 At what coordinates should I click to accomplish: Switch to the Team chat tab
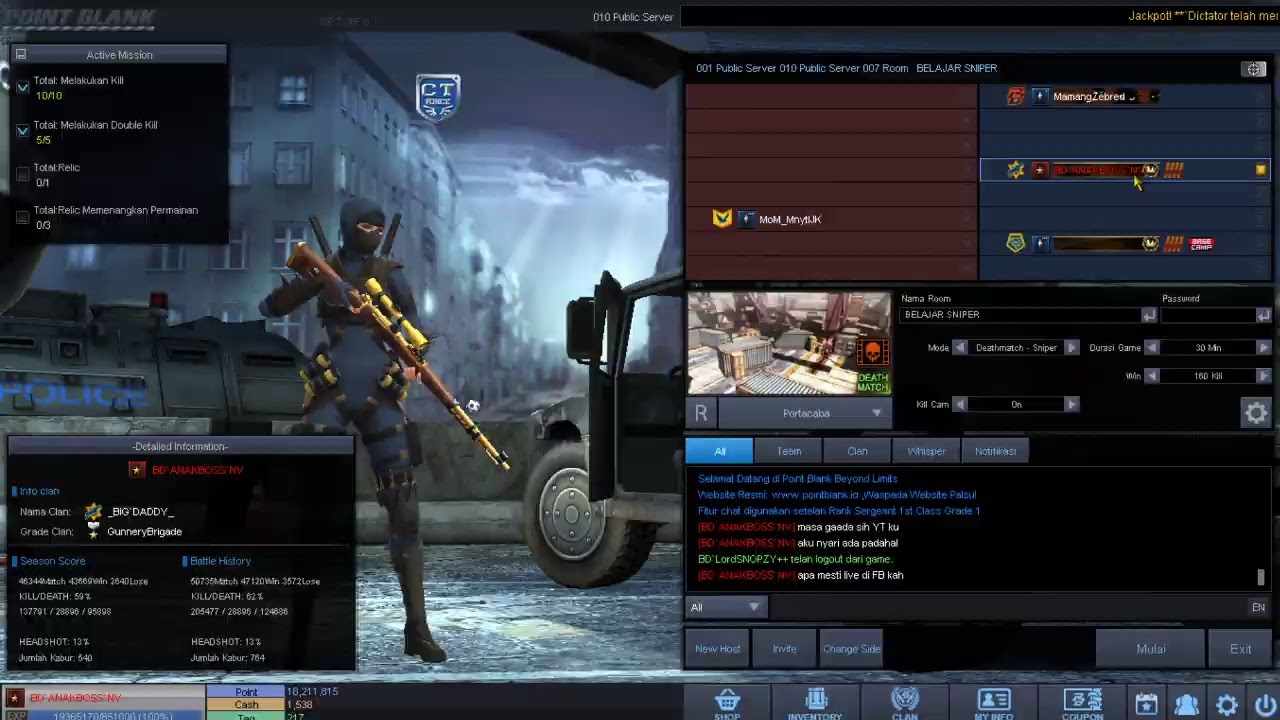click(788, 451)
